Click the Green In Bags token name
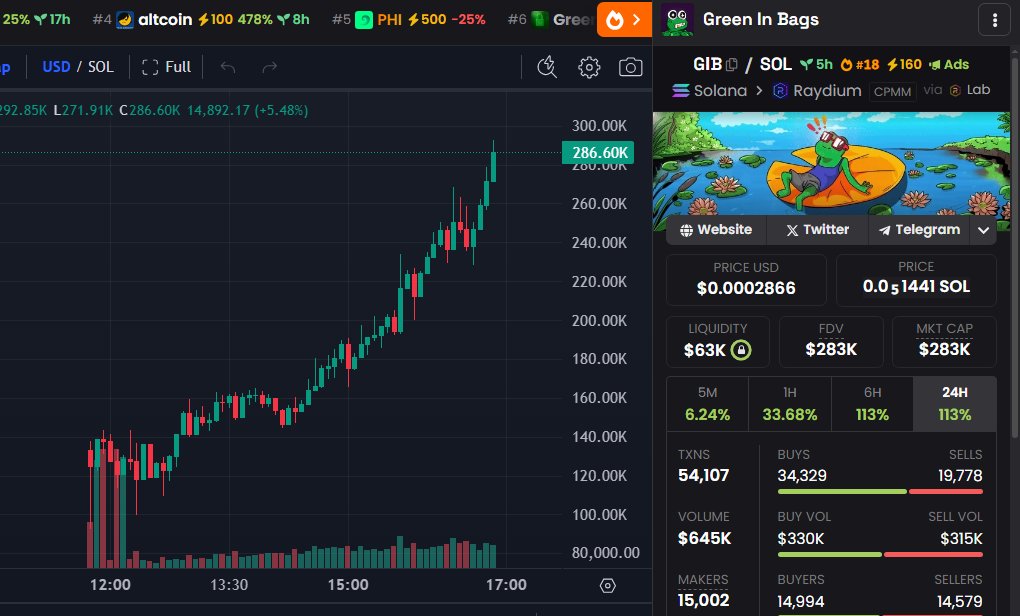Image resolution: width=1020 pixels, height=616 pixels. pos(760,20)
